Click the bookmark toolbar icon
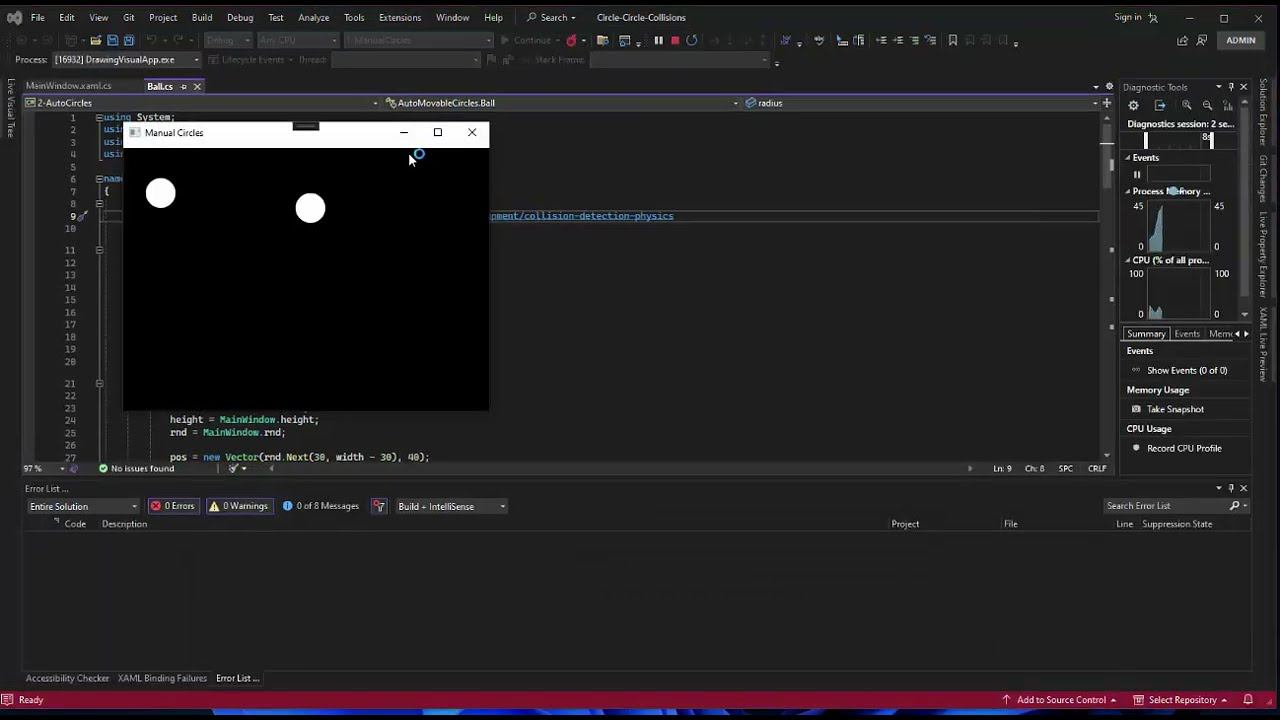Viewport: 1280px width, 720px height. coord(953,41)
